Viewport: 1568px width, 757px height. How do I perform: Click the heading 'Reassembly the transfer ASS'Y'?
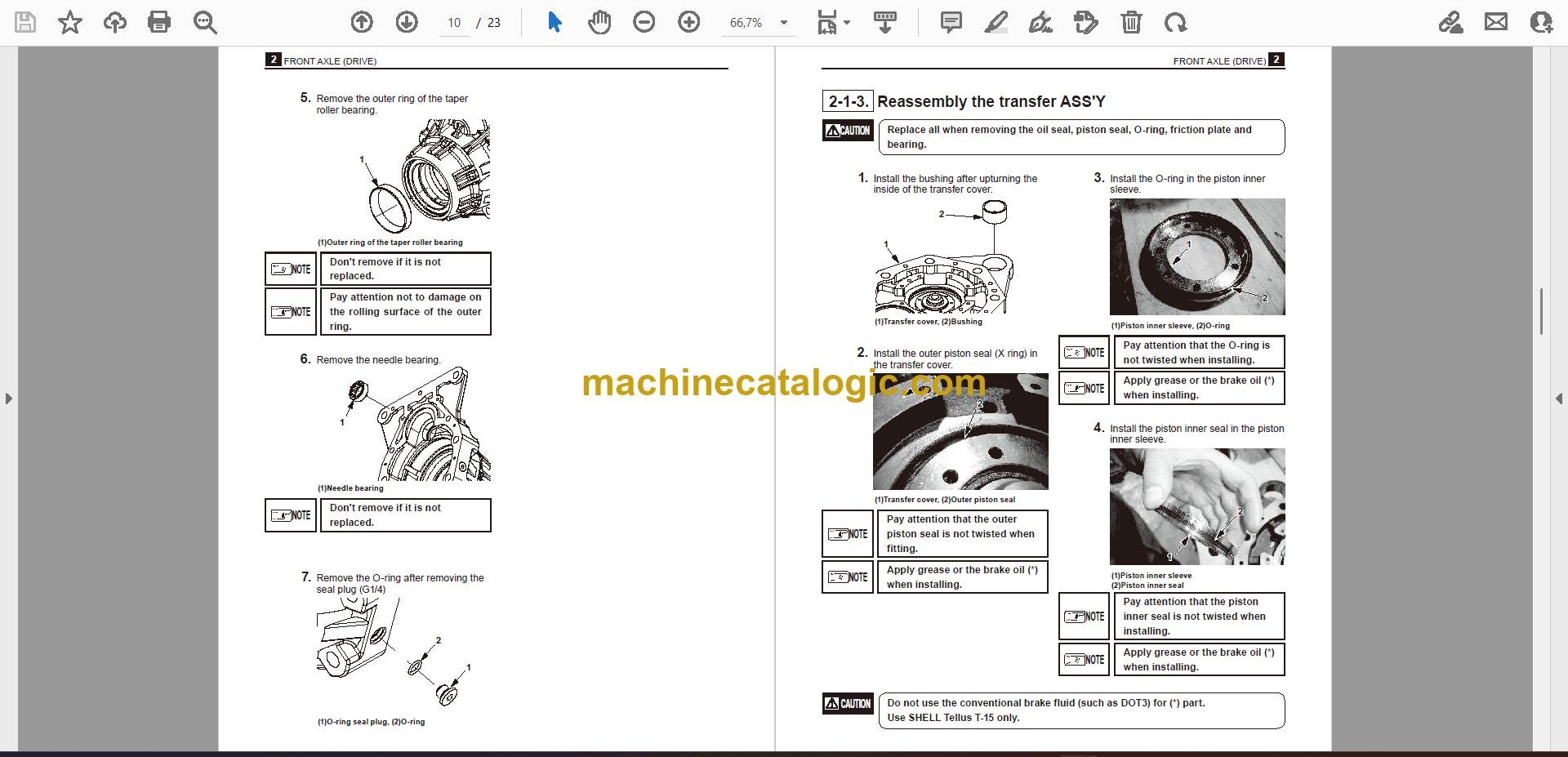click(x=991, y=101)
